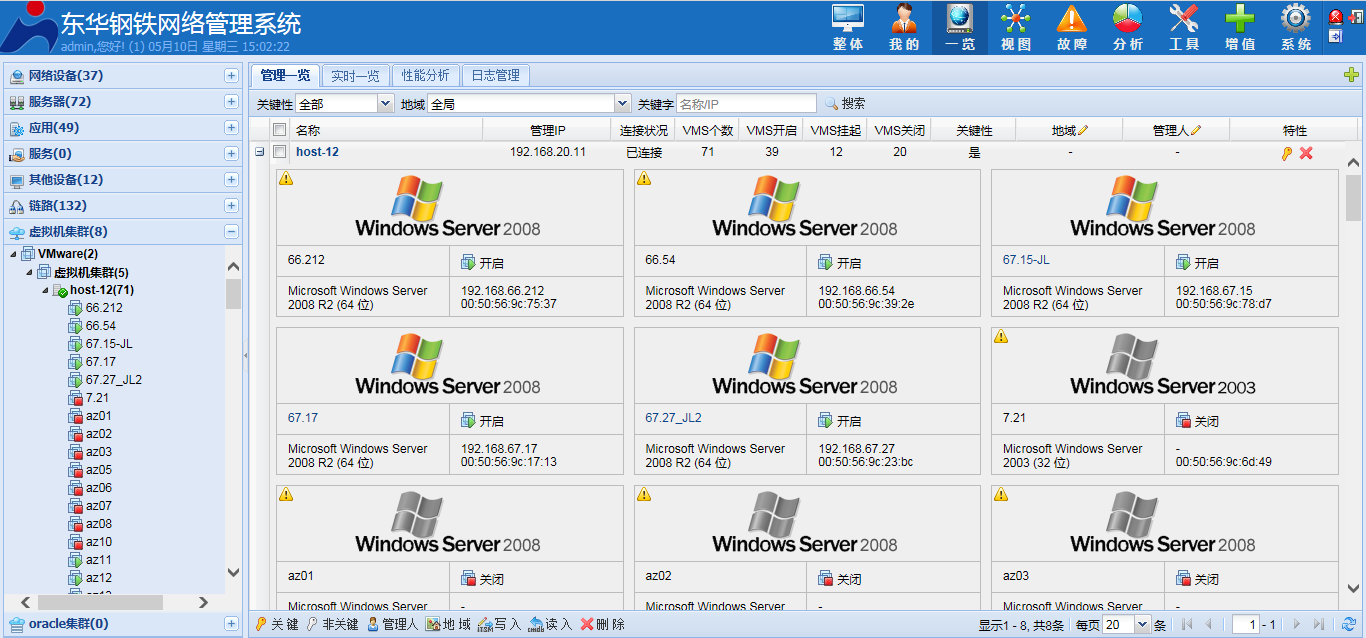Expand the 应用(49) panel with its plus
Viewport: 1366px width, 638px height.
231,128
